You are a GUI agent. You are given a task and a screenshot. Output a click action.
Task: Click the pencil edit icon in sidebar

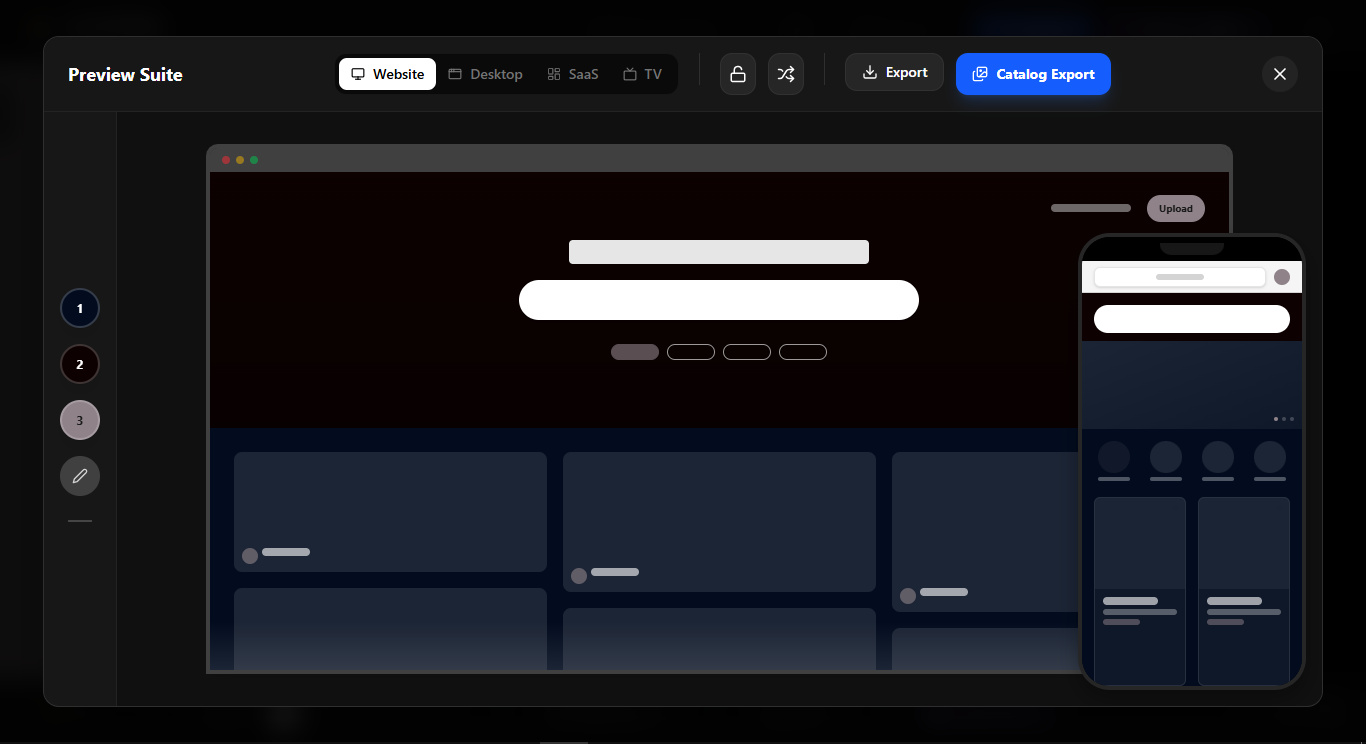80,476
